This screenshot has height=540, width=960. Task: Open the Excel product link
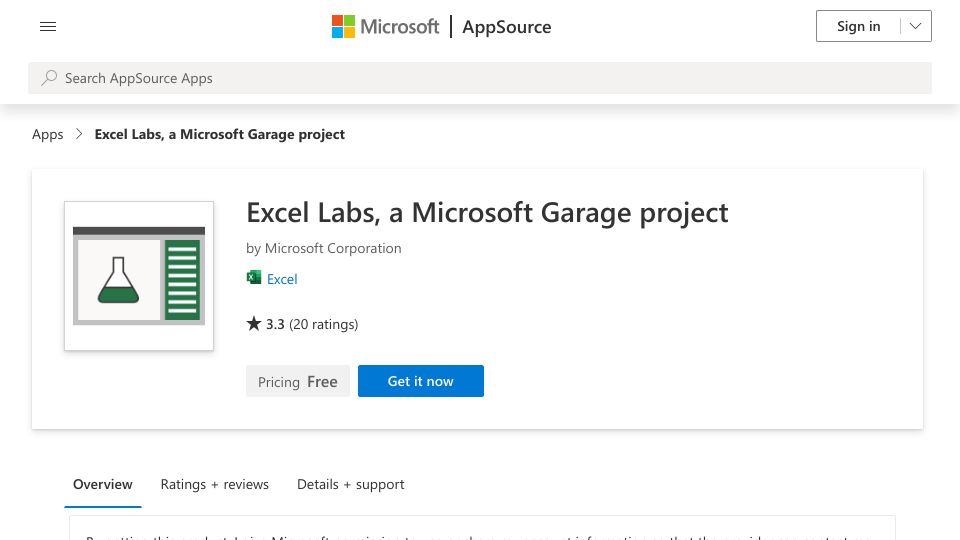point(282,279)
